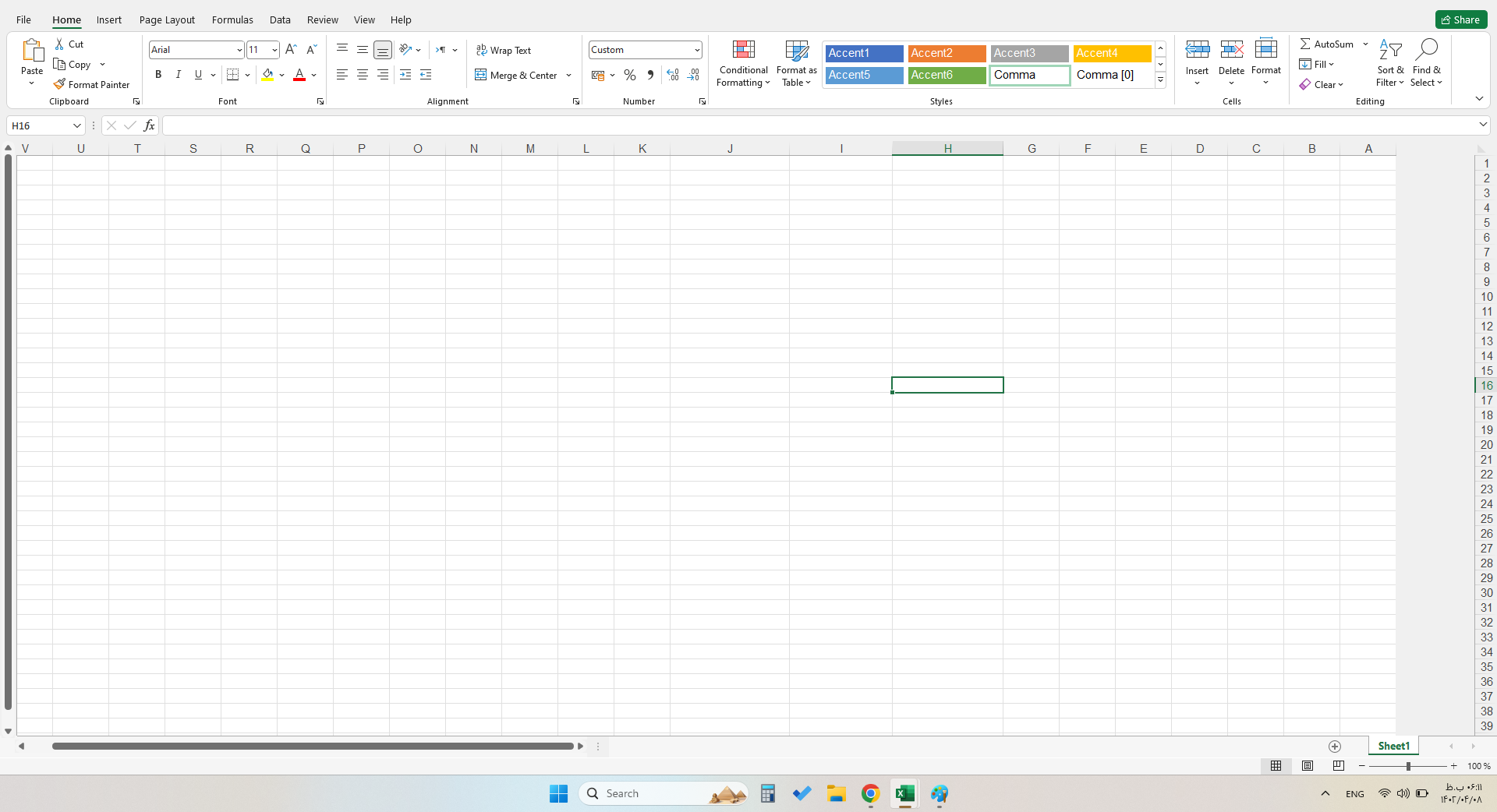Expand Merge & Center options arrow
1497x812 pixels.
pyautogui.click(x=568, y=76)
